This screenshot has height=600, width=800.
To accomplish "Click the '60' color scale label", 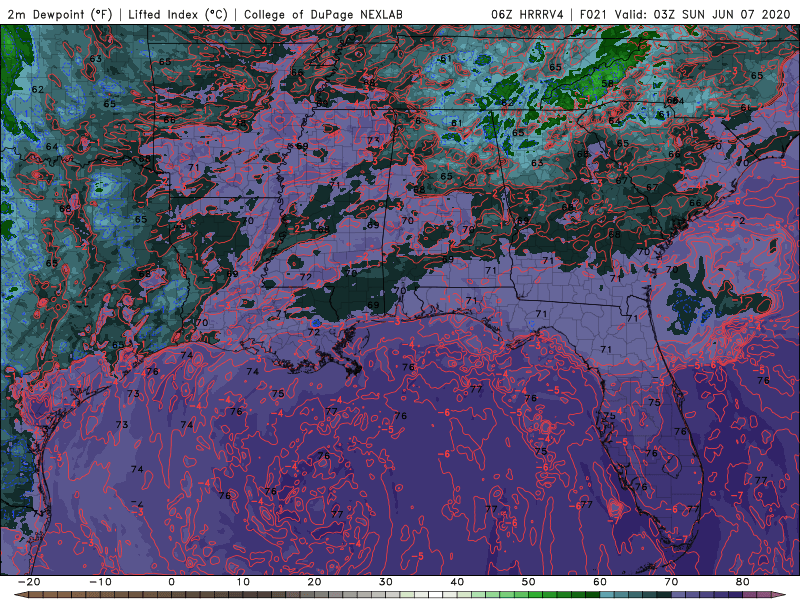I will 600,582.
